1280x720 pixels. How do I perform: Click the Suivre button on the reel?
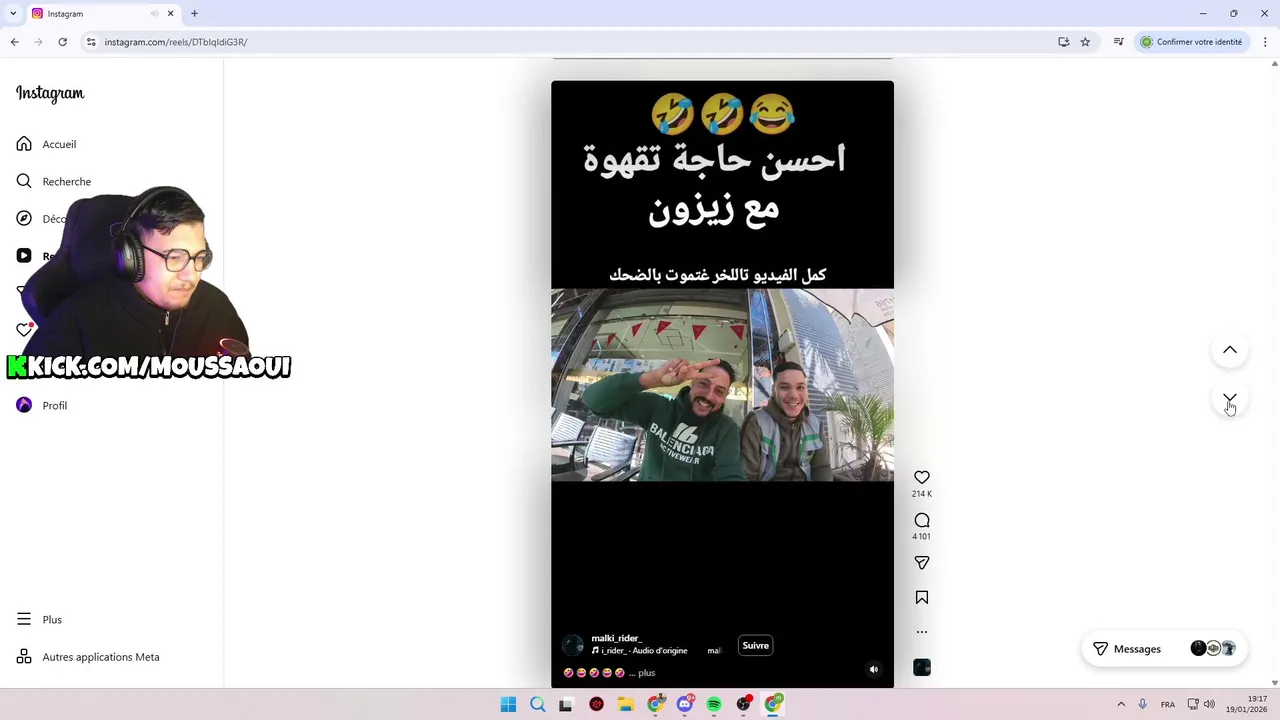756,646
